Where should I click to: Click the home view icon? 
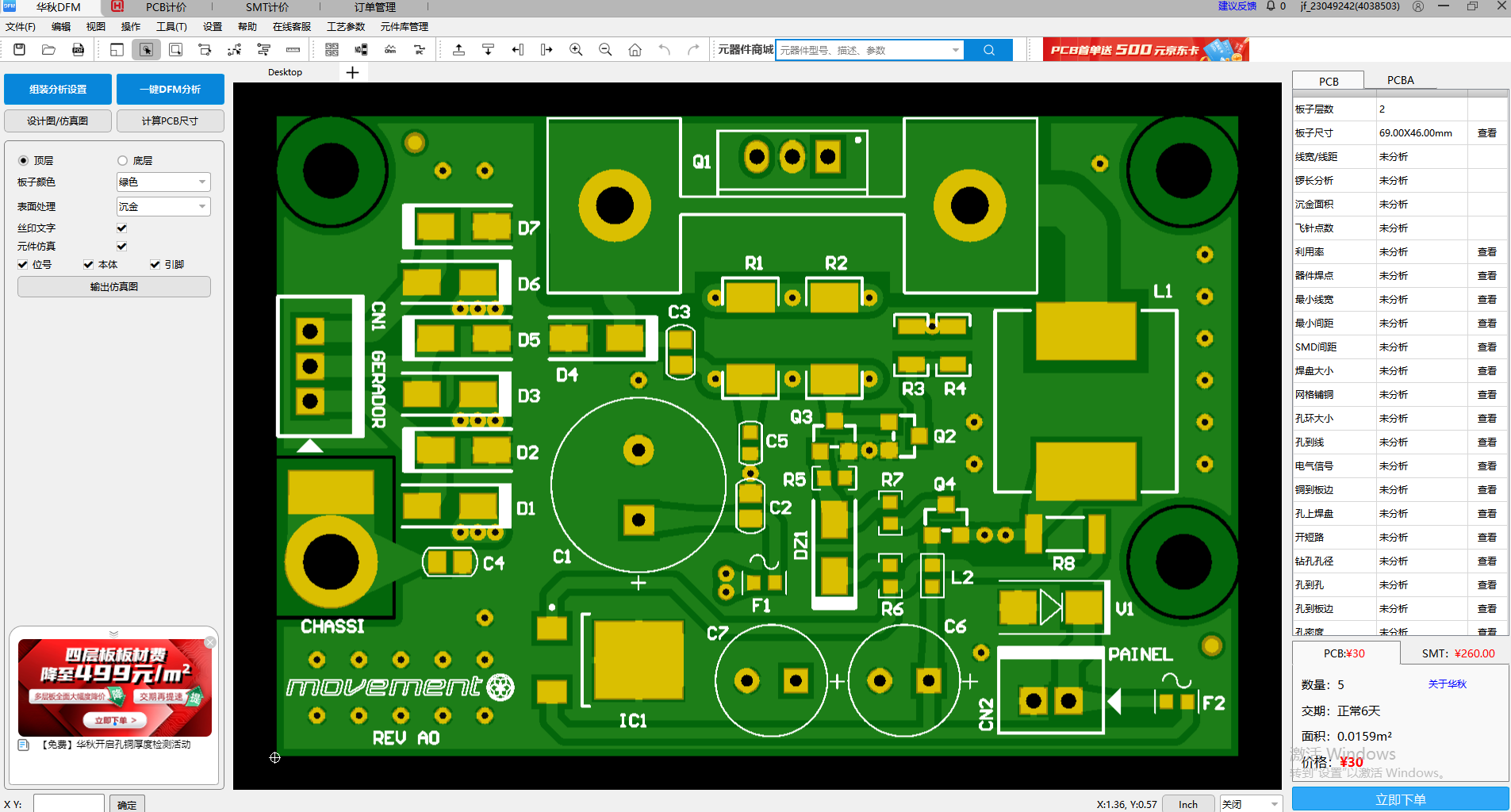[x=635, y=50]
